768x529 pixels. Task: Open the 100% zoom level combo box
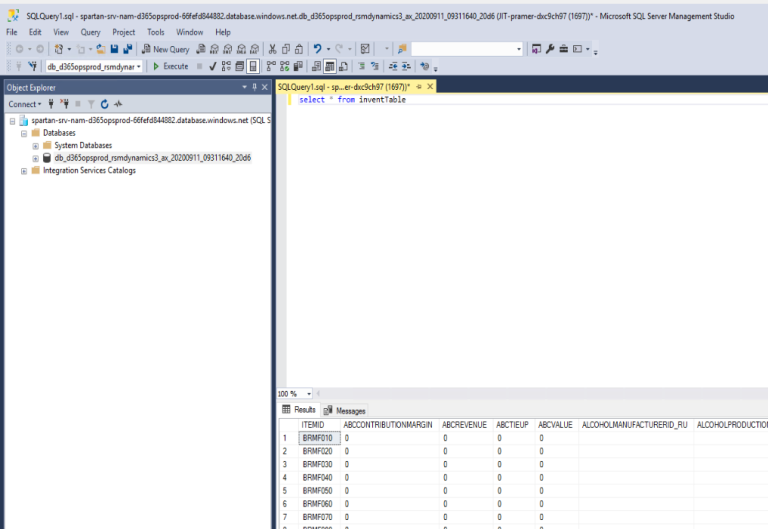(x=308, y=394)
